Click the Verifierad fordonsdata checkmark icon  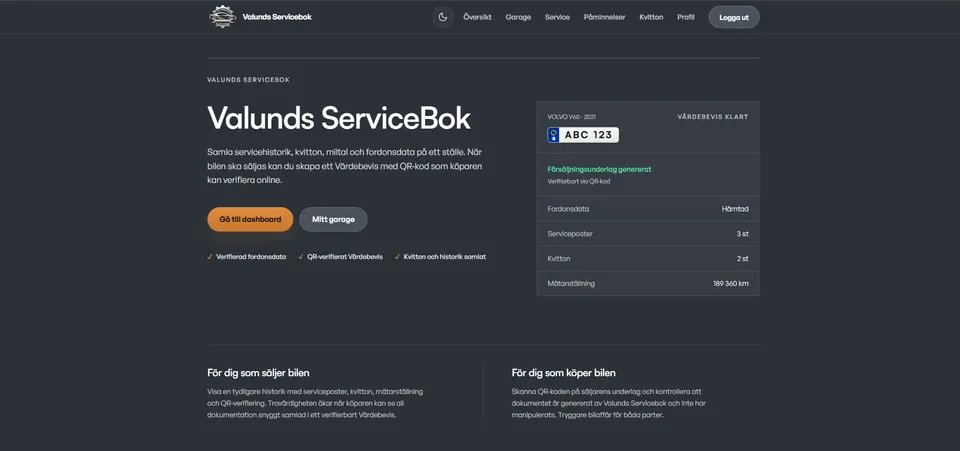tap(210, 257)
